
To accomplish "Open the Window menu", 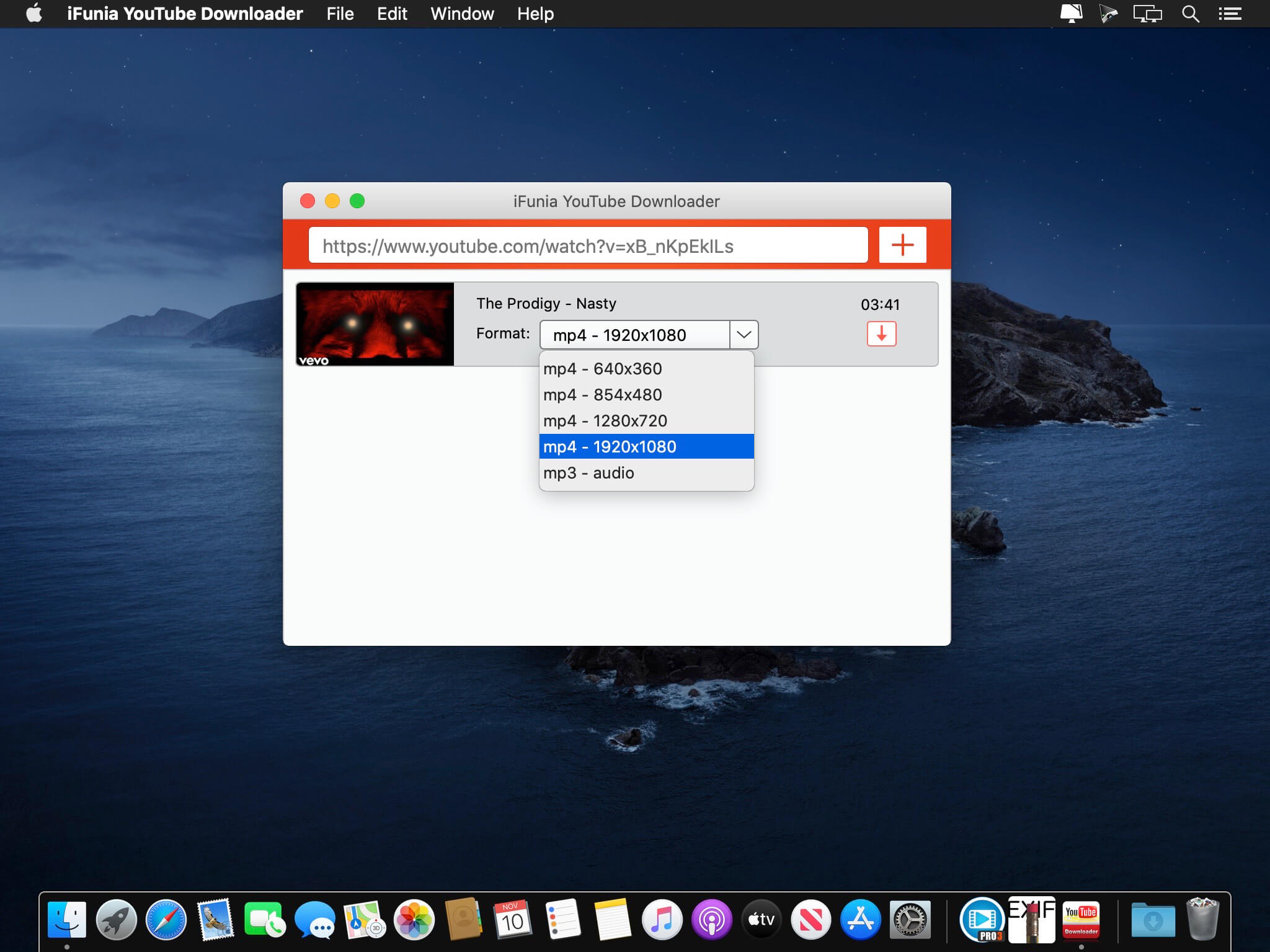I will [462, 14].
